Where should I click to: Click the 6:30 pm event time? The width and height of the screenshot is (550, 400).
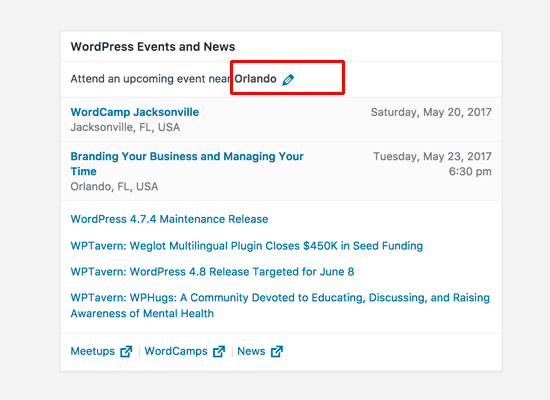[x=470, y=172]
